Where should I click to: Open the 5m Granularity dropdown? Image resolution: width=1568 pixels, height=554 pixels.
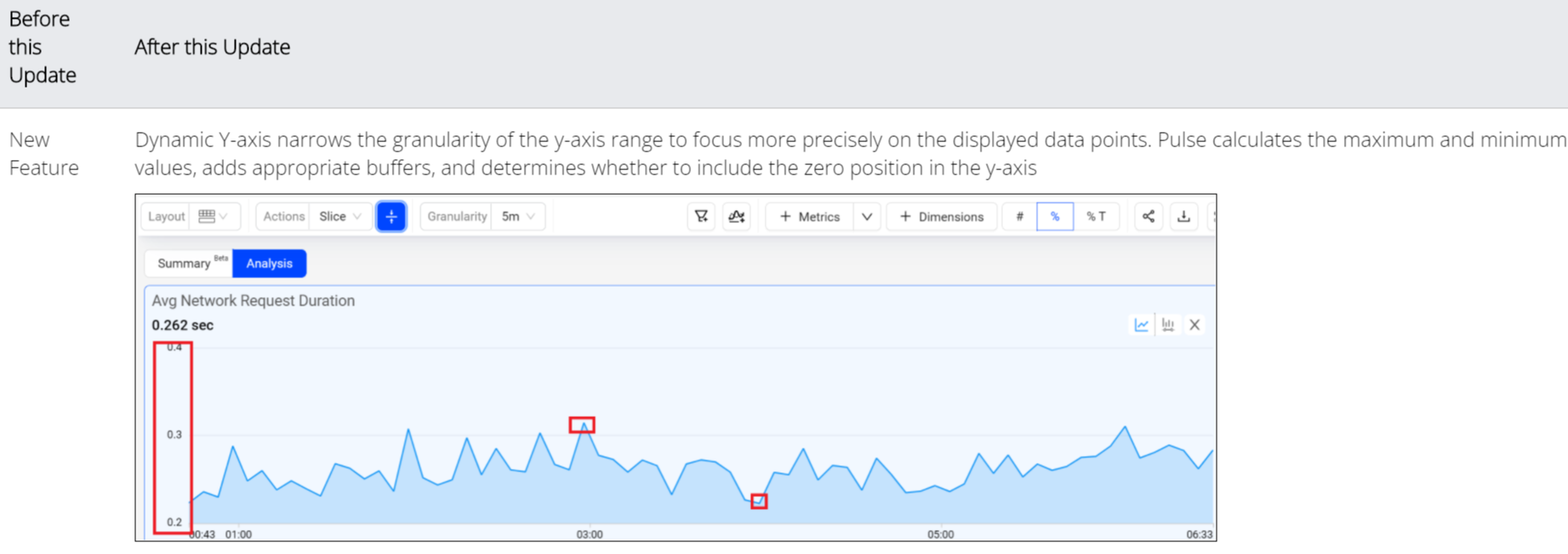pos(517,217)
